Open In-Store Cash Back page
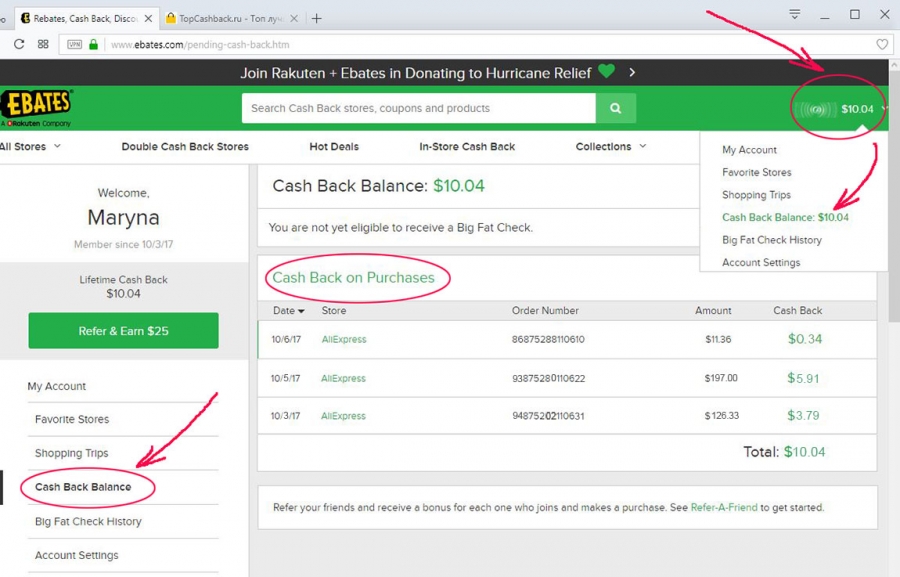 tap(467, 146)
